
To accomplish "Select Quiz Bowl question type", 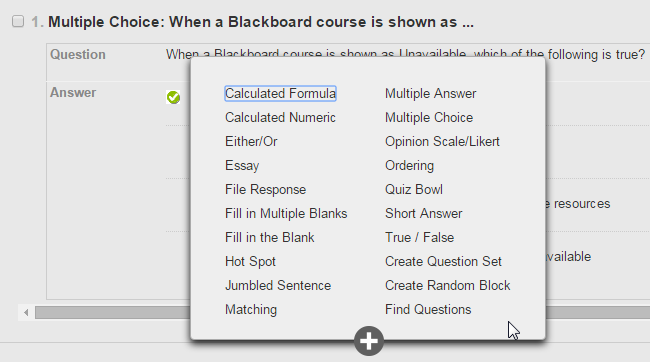I will (x=414, y=190).
